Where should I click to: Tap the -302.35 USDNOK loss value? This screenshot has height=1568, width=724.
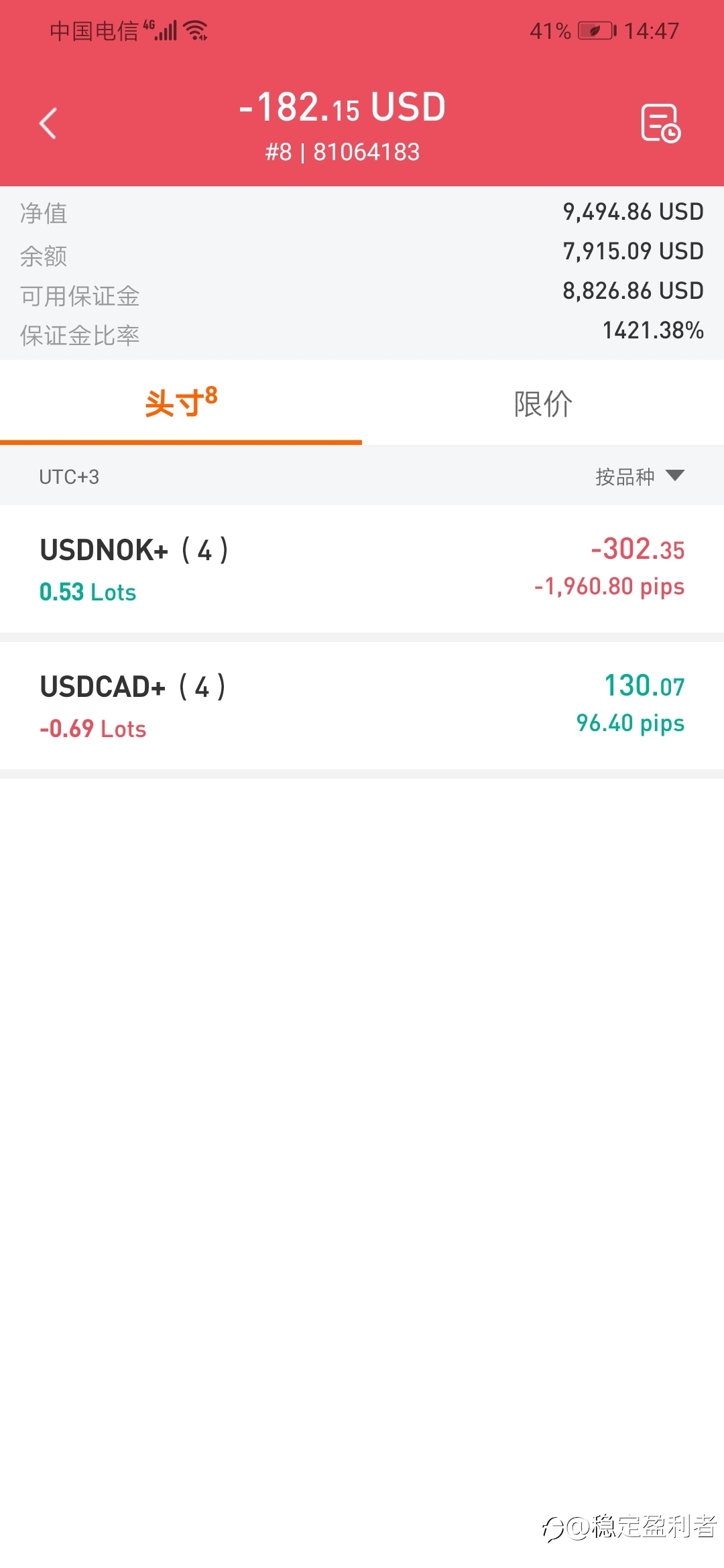[x=638, y=549]
